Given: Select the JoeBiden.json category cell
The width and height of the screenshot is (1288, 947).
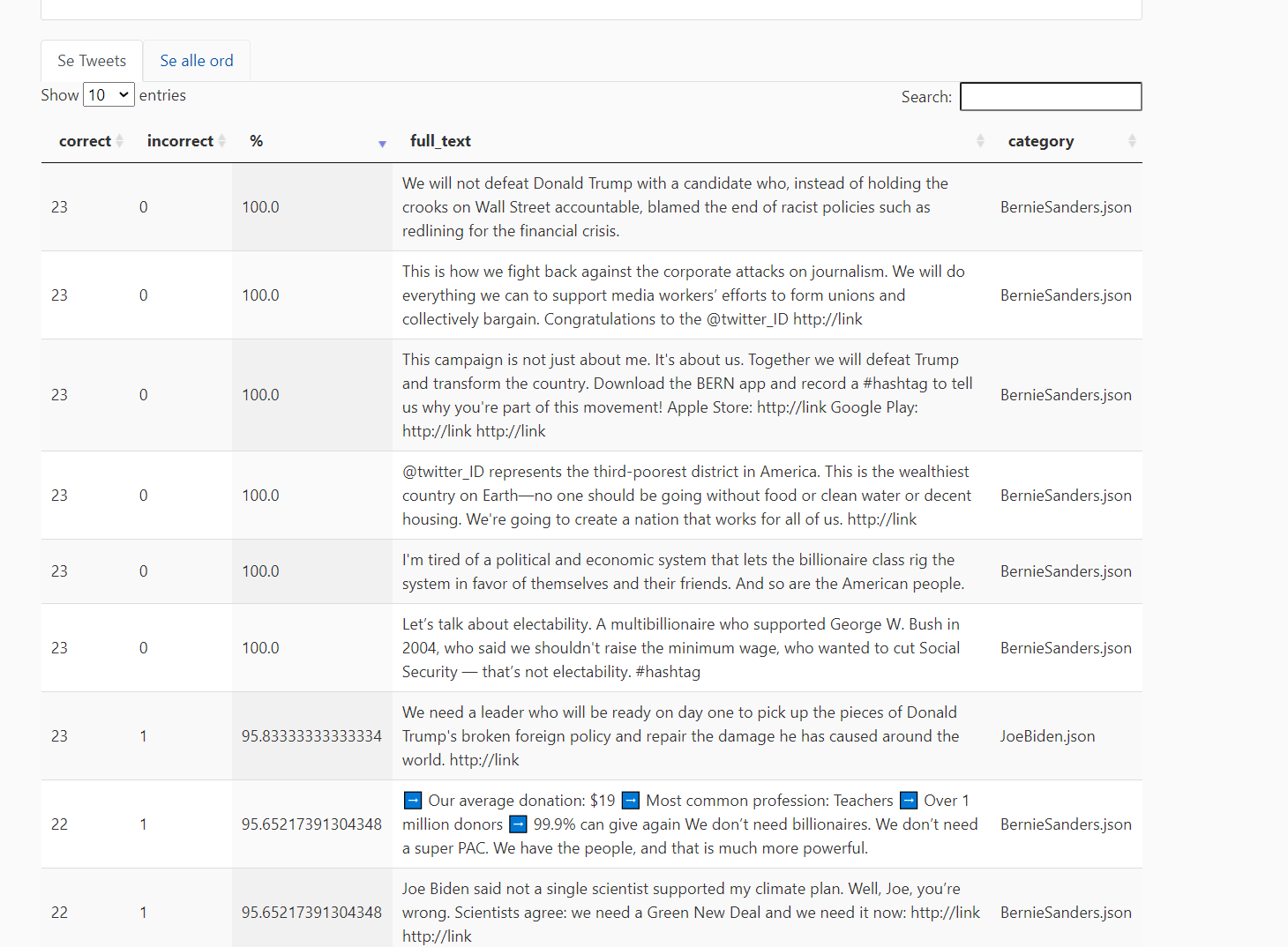Looking at the screenshot, I should point(1047,736).
